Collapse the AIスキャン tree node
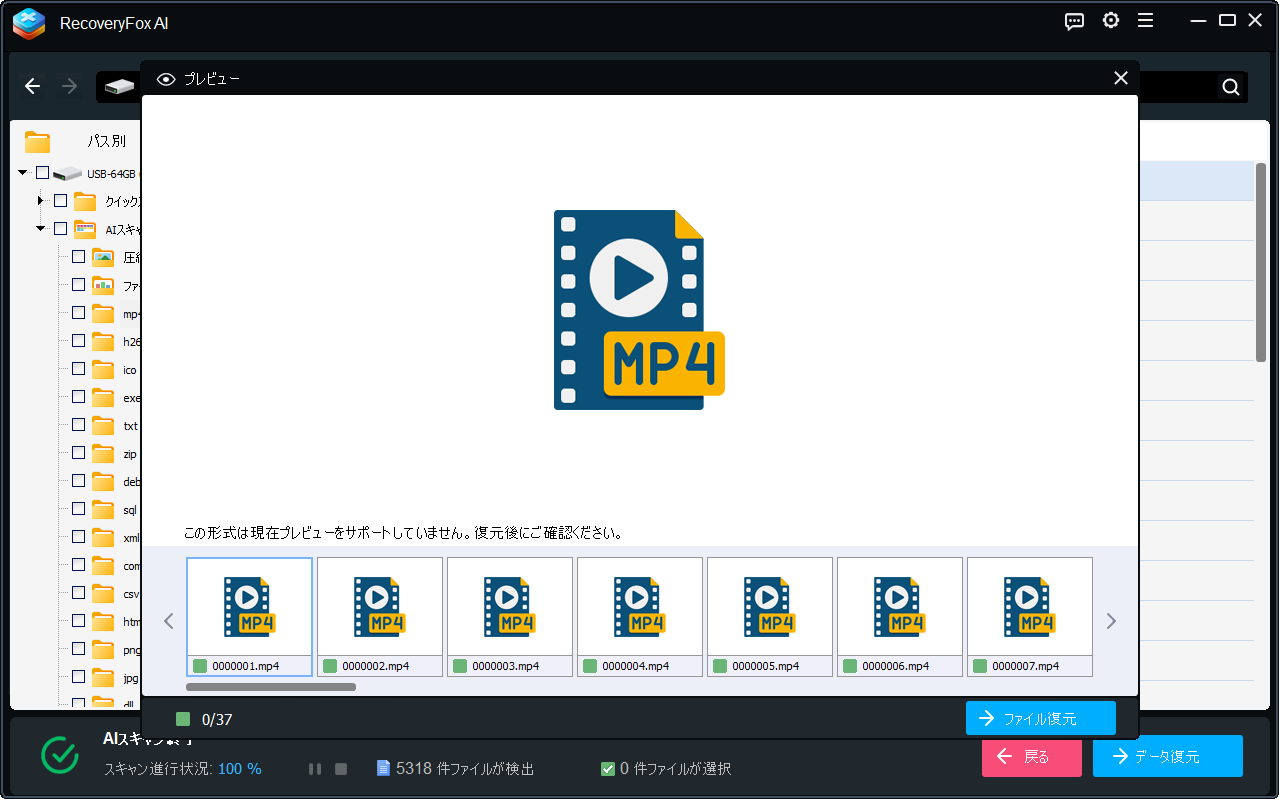Viewport: 1280px width, 800px height. click(41, 229)
